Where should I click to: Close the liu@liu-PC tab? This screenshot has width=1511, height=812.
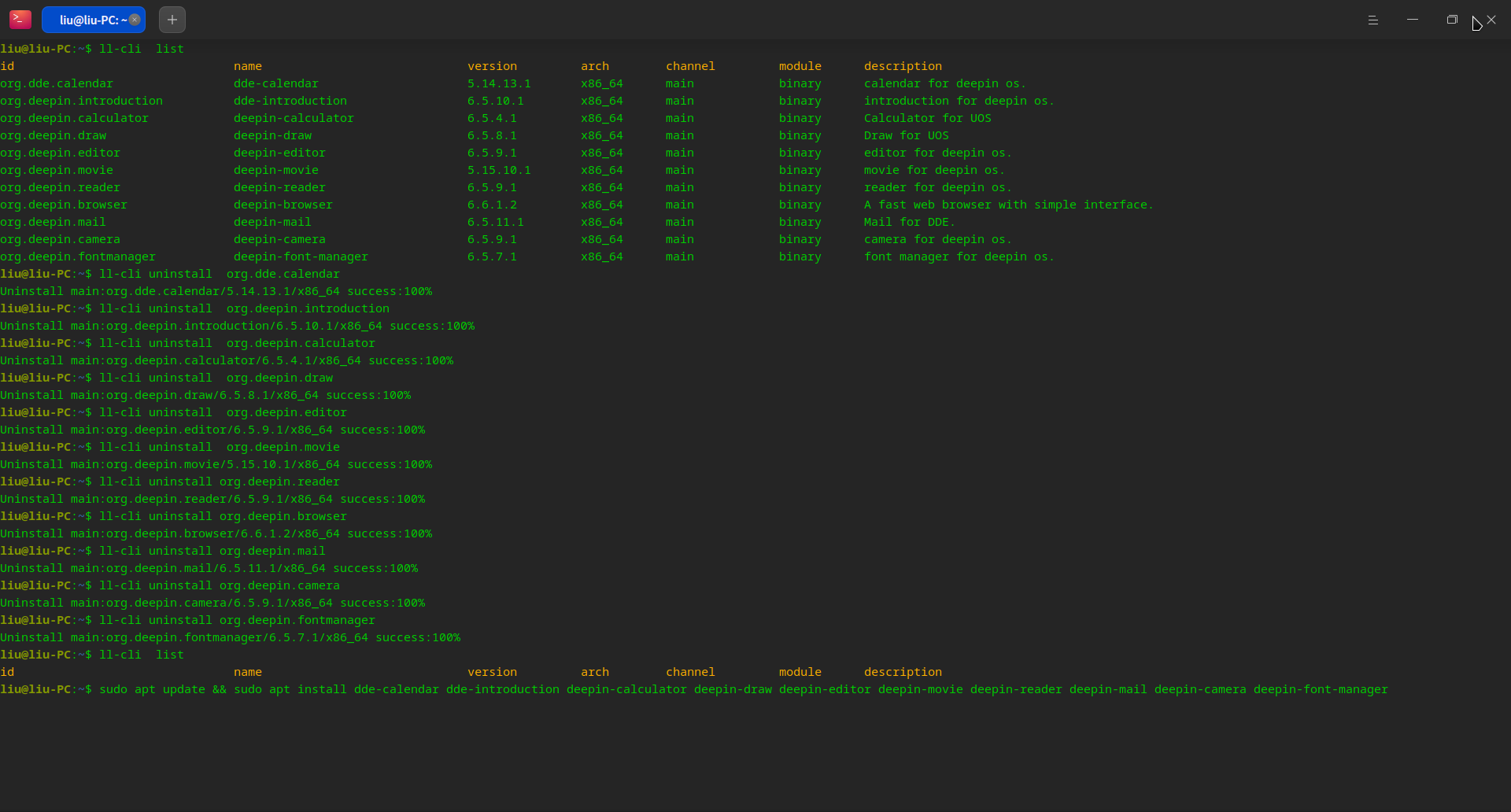coord(135,20)
